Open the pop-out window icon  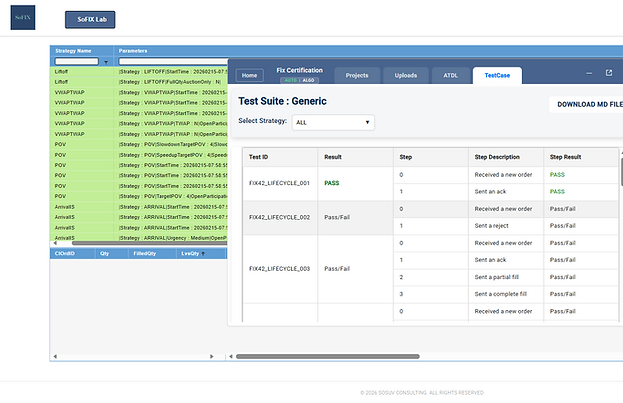pos(609,73)
